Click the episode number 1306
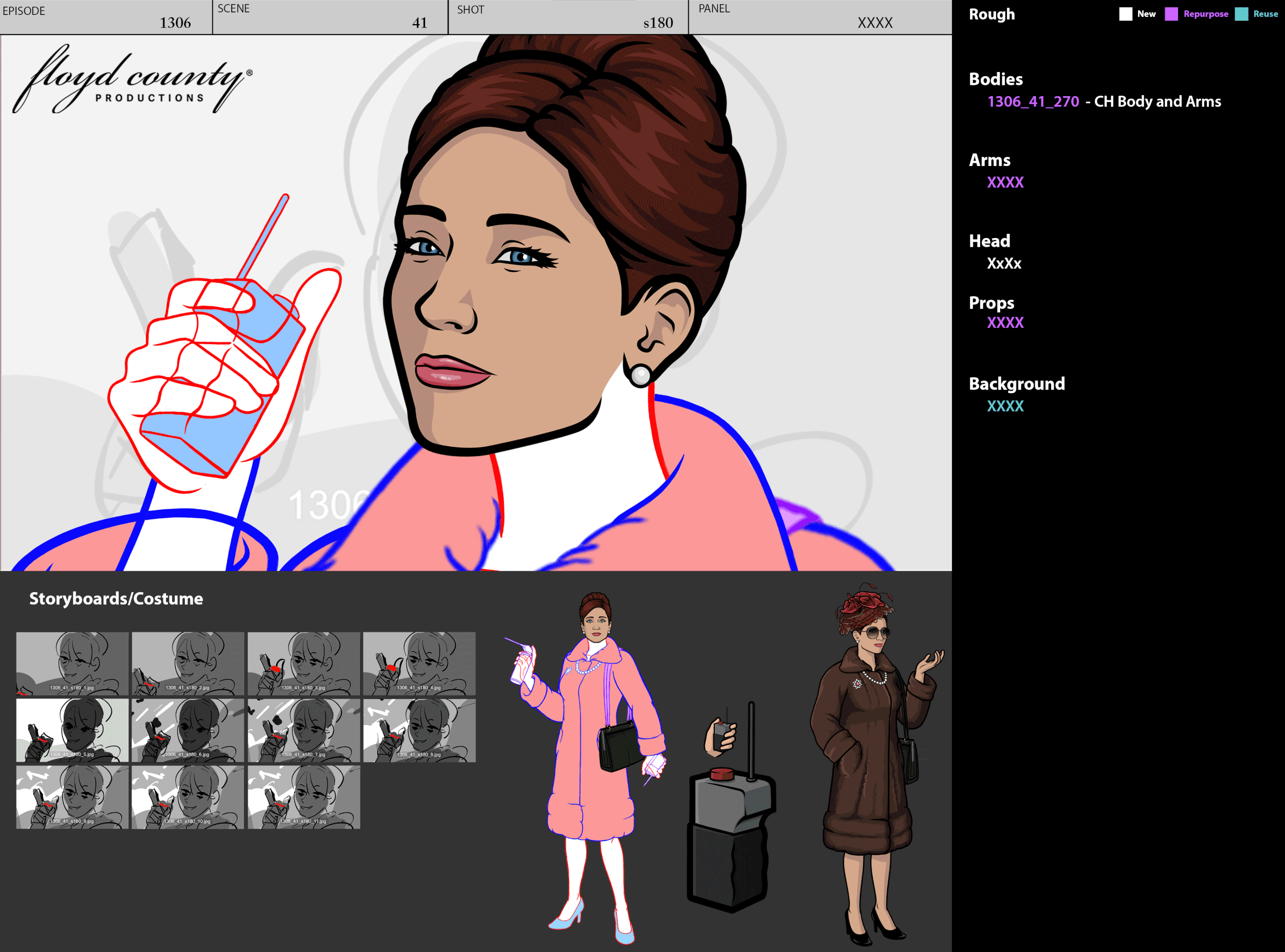The image size is (1285, 952). tap(175, 23)
